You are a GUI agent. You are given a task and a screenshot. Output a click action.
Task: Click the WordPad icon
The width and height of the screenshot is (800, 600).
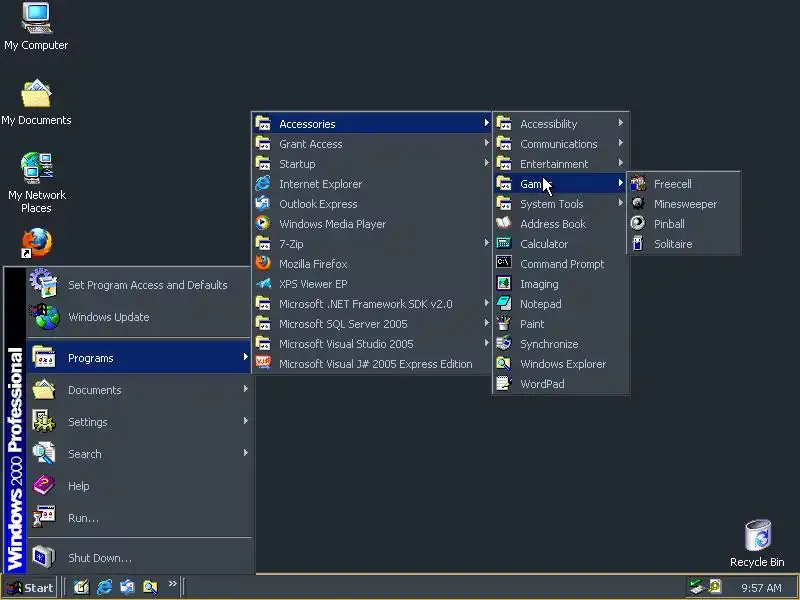point(504,383)
